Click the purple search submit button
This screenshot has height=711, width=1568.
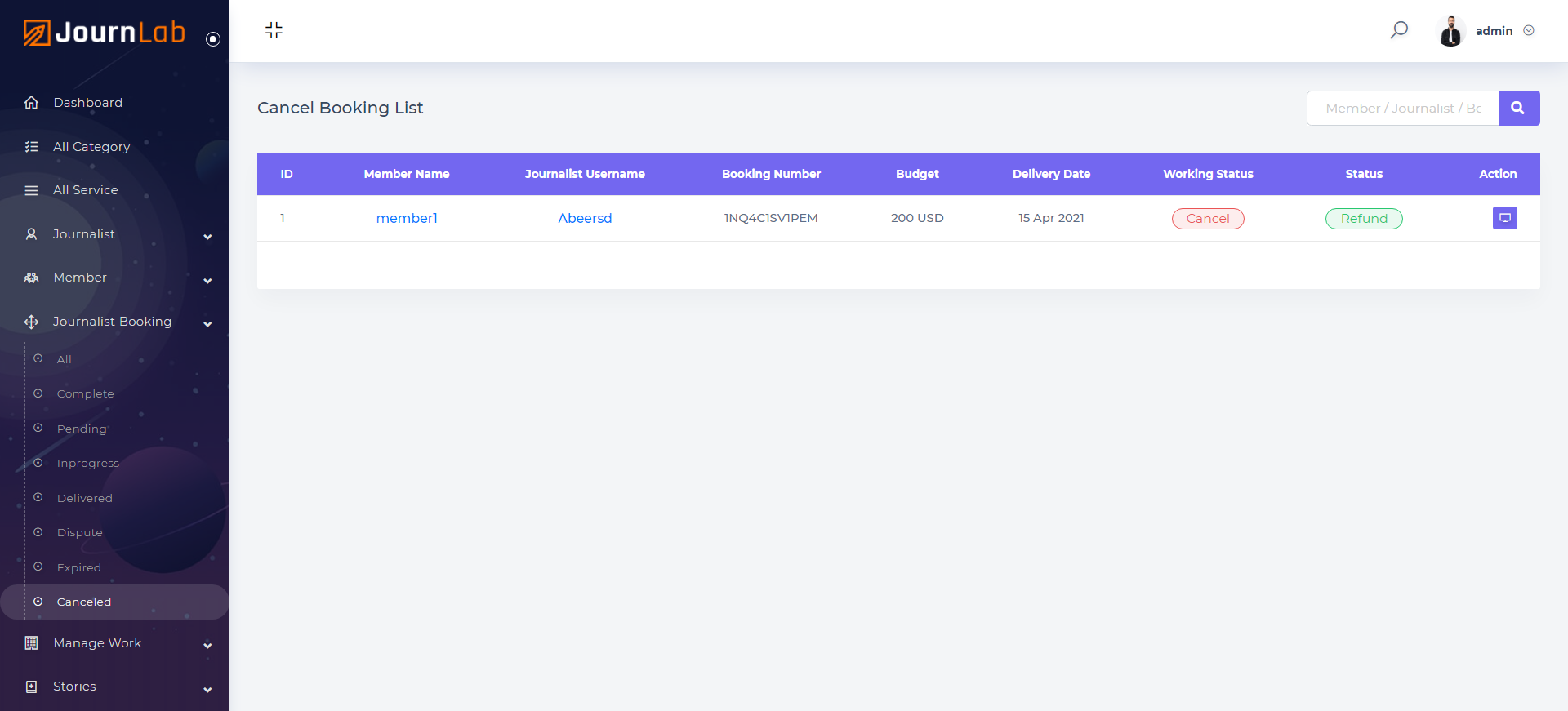[x=1519, y=108]
